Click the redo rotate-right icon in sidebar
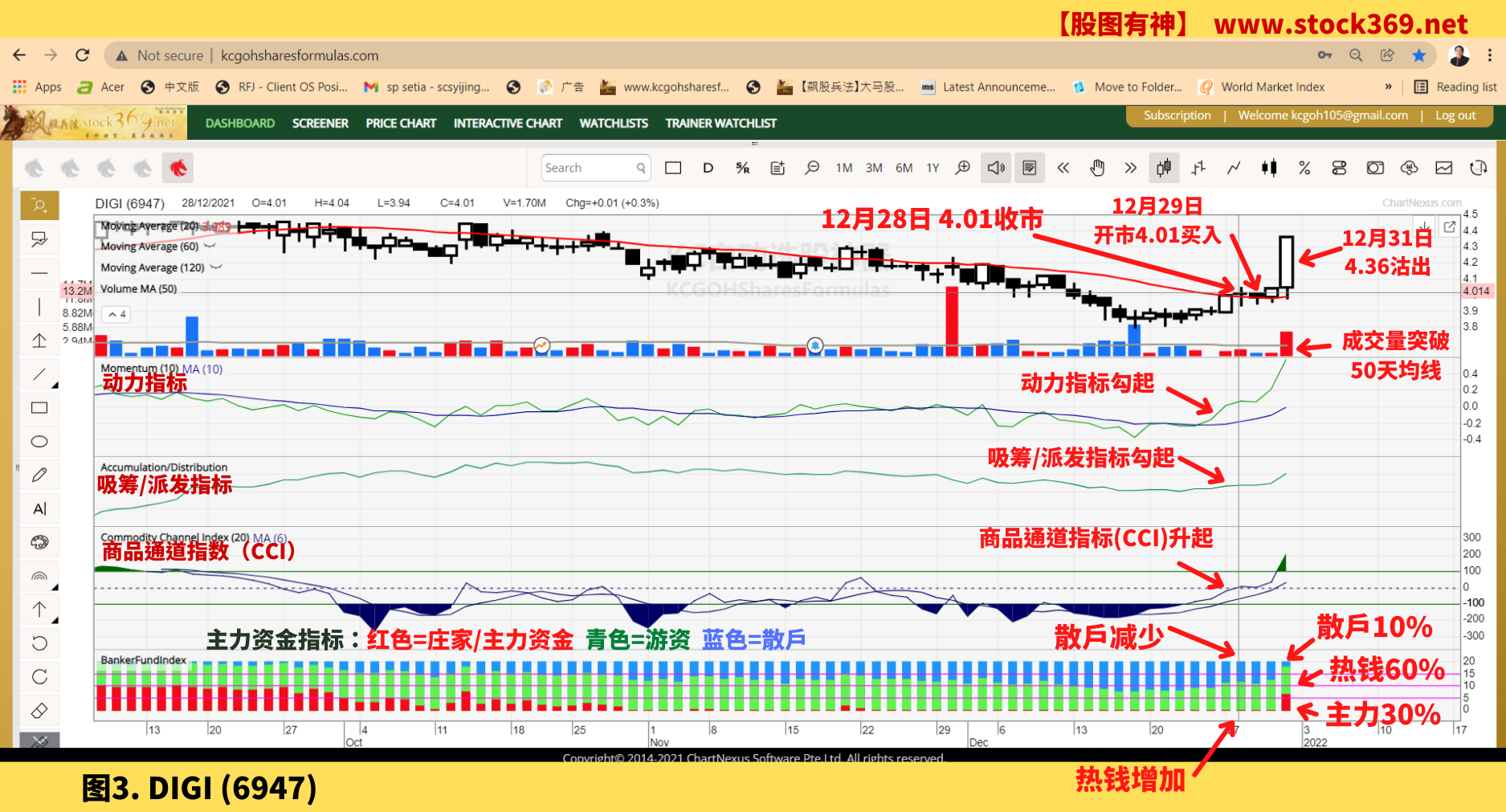 39,677
